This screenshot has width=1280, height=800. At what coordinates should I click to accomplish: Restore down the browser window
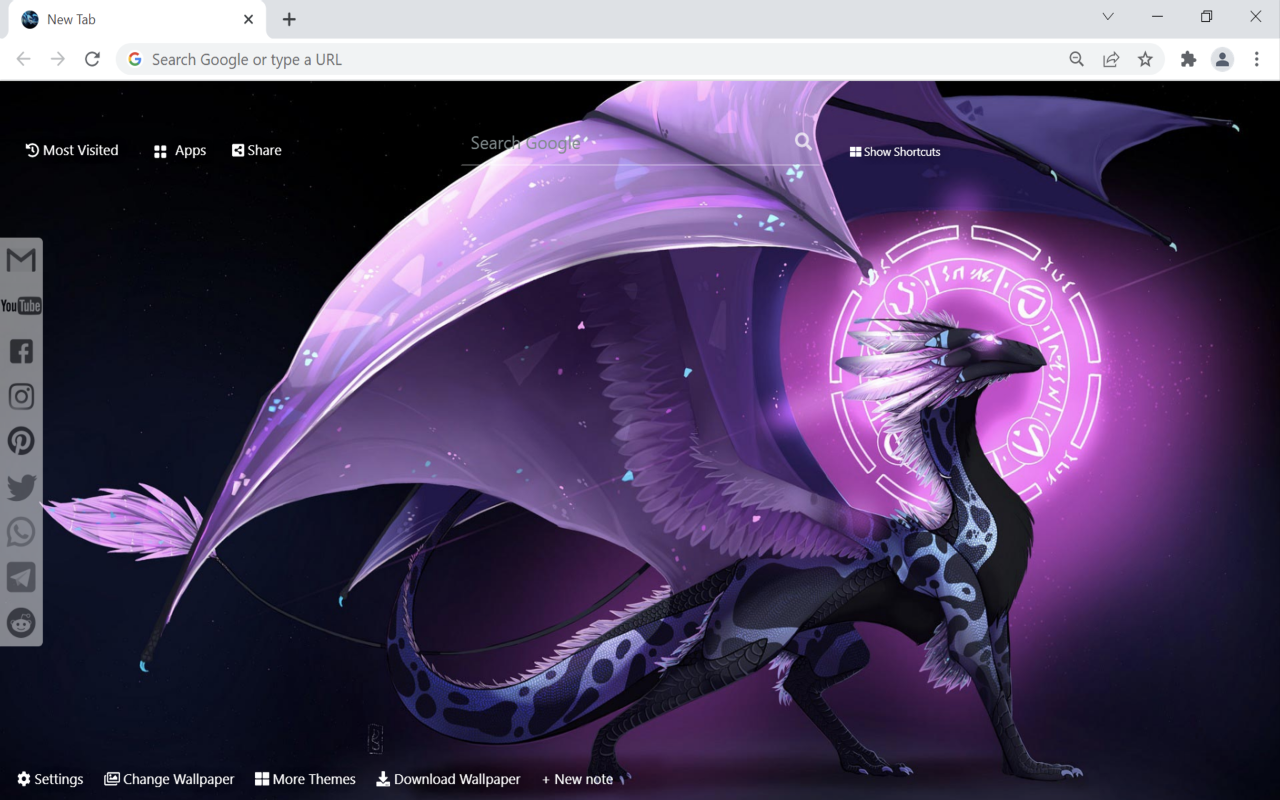(1206, 16)
